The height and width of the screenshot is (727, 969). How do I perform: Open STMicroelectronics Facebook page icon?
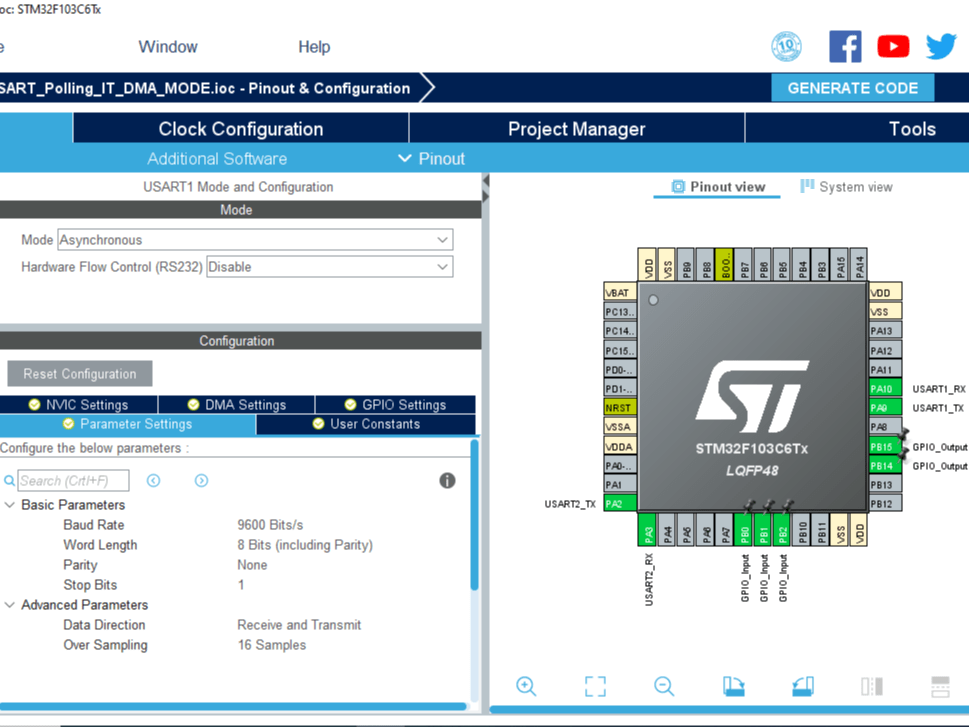(x=845, y=46)
